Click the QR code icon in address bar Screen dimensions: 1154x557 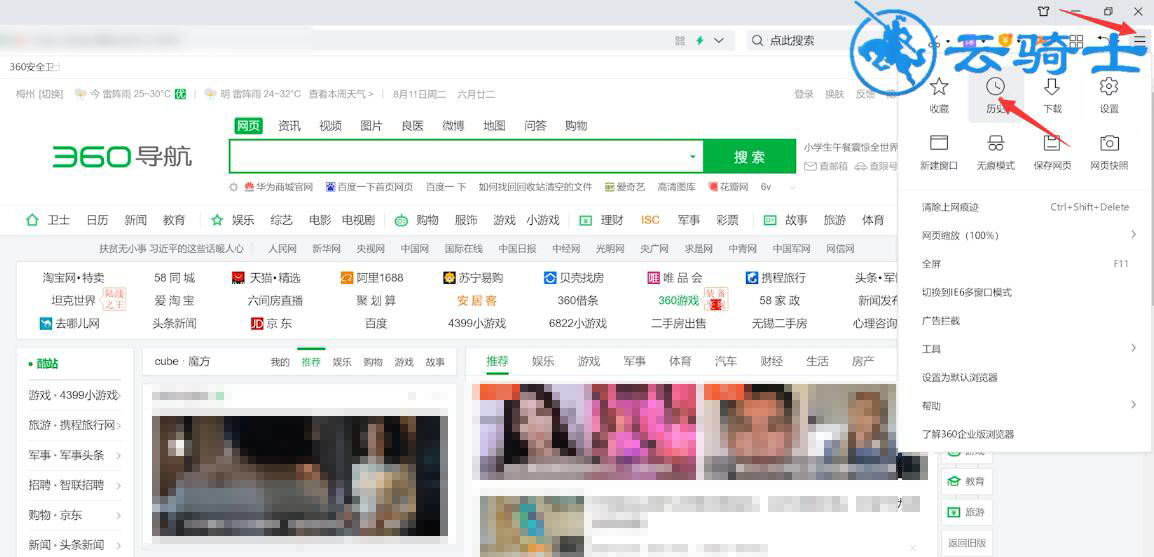pyautogui.click(x=680, y=40)
